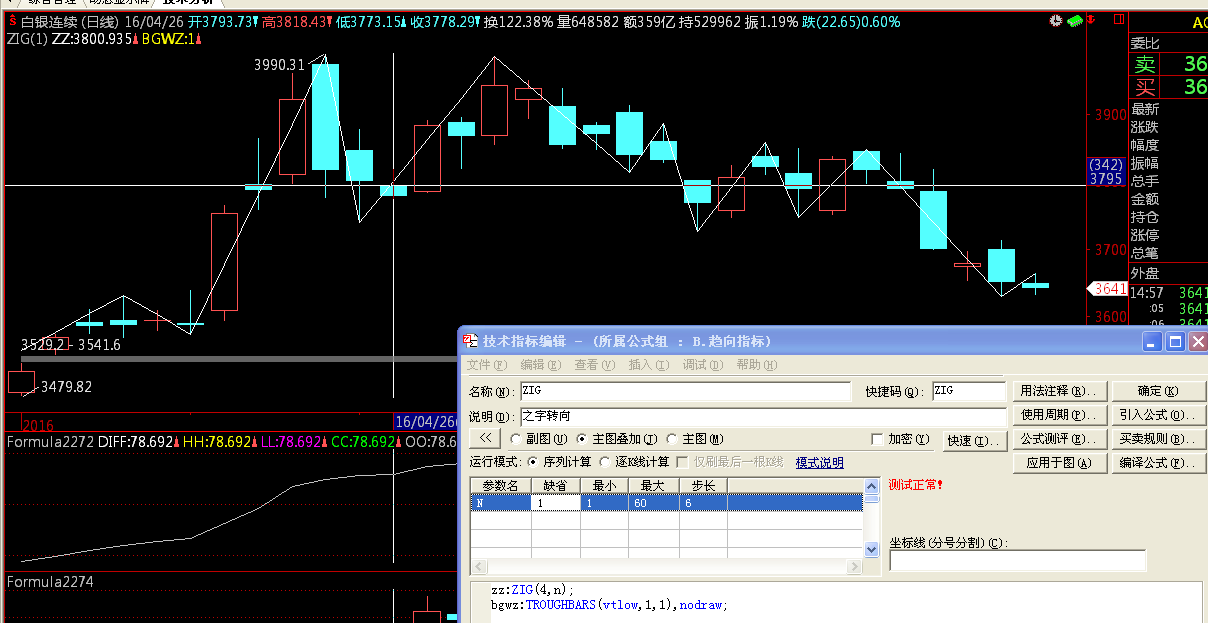Collapse panel with the << button

click(x=484, y=438)
